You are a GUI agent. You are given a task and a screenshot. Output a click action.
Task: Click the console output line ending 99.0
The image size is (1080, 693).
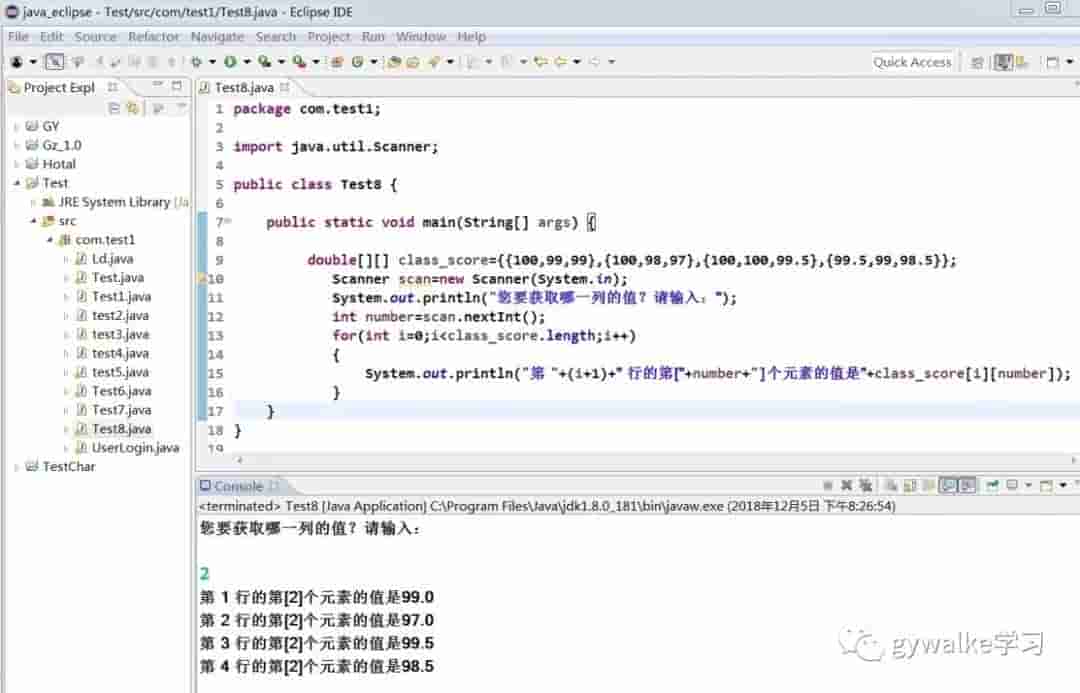317,597
